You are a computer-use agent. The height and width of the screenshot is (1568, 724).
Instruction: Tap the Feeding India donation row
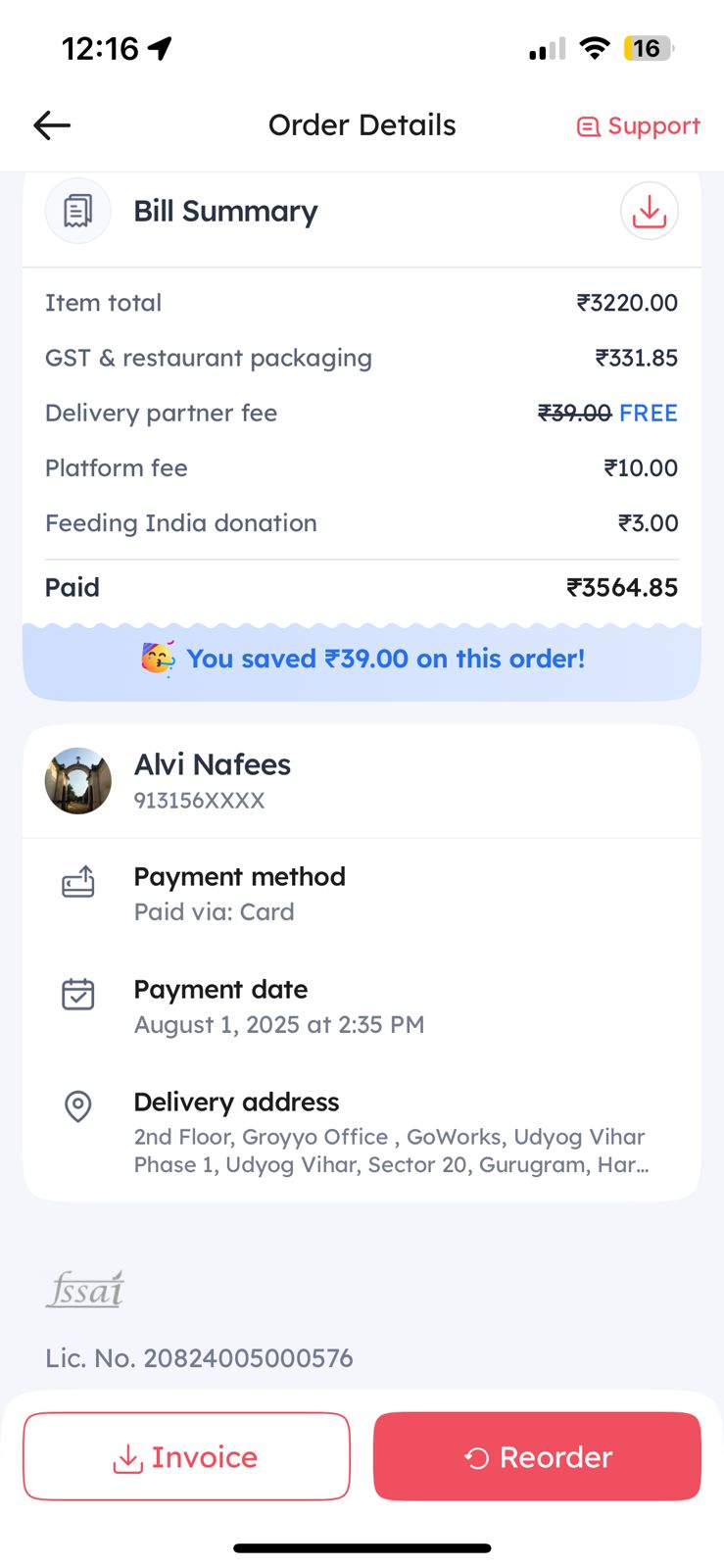pyautogui.click(x=362, y=523)
